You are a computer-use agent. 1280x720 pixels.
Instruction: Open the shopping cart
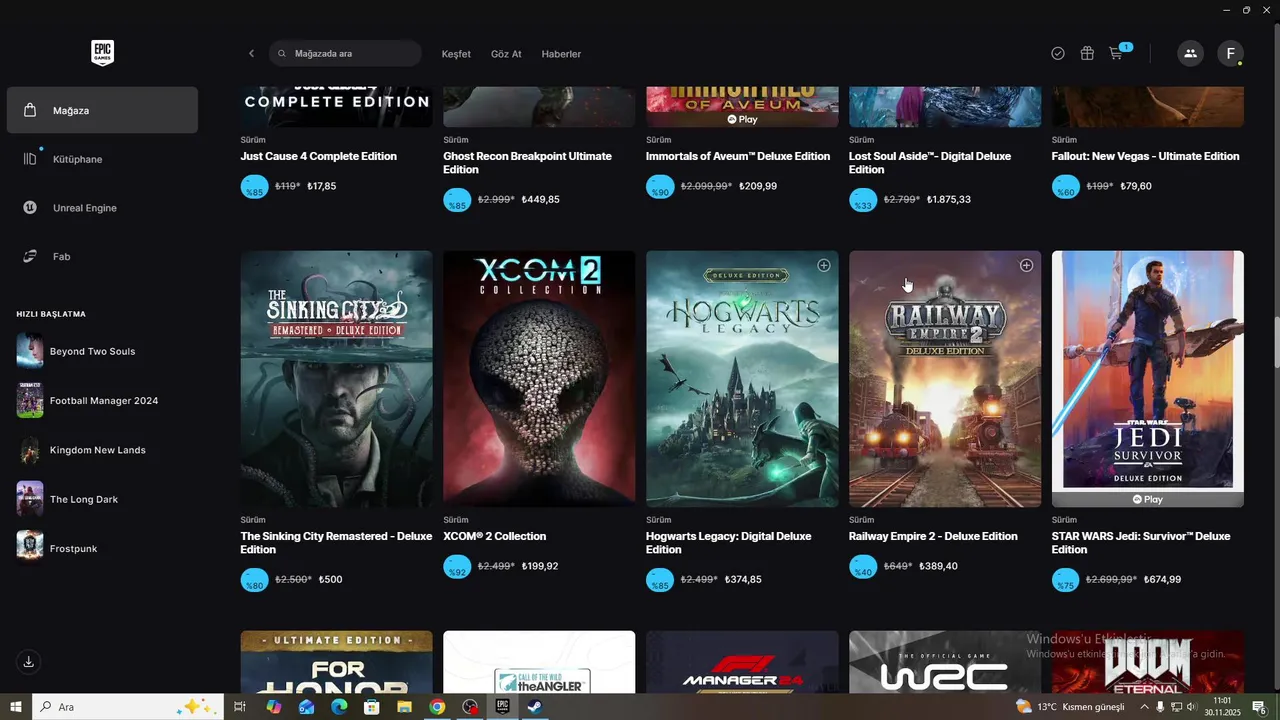pyautogui.click(x=1117, y=53)
